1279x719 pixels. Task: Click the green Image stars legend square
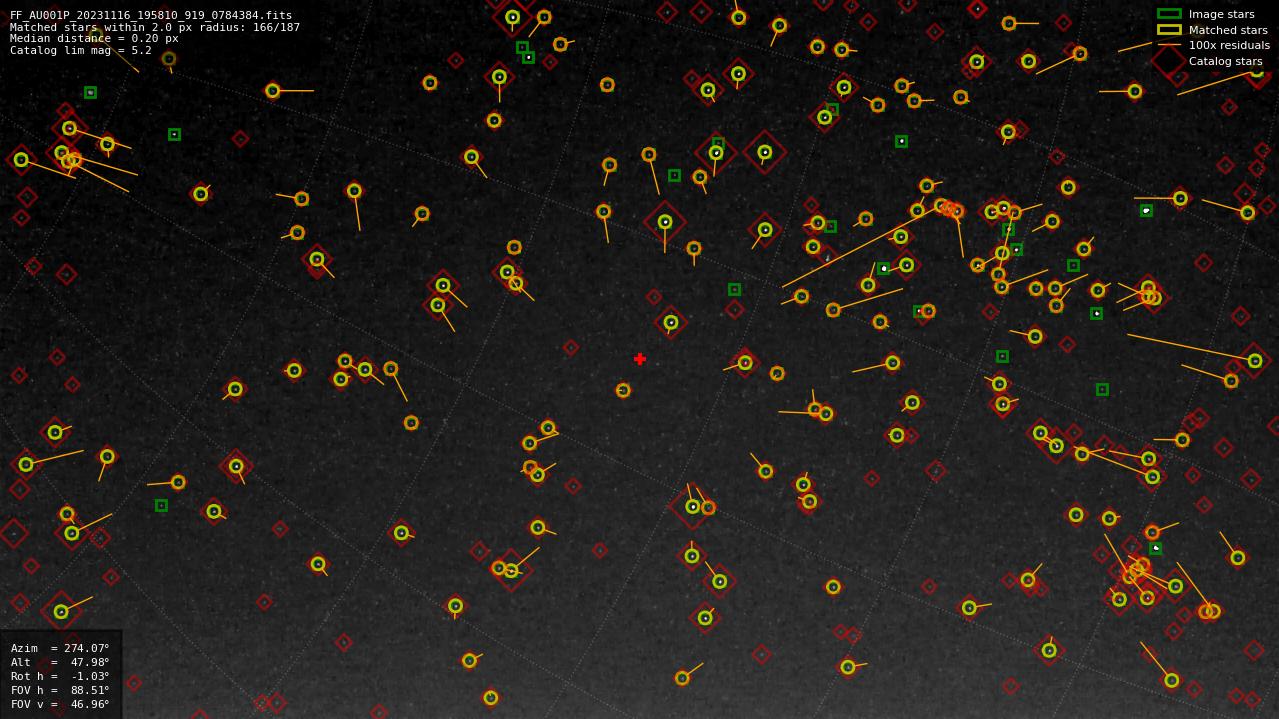coord(1169,14)
